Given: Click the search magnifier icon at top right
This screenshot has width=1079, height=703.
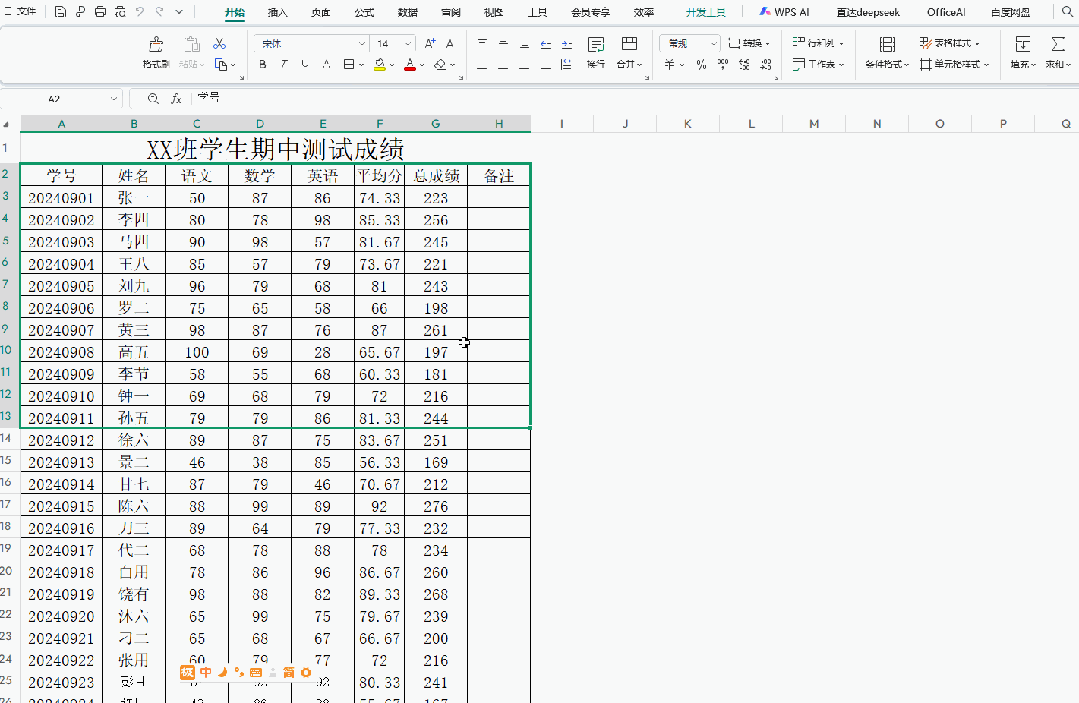Looking at the screenshot, I should click(x=1067, y=12).
